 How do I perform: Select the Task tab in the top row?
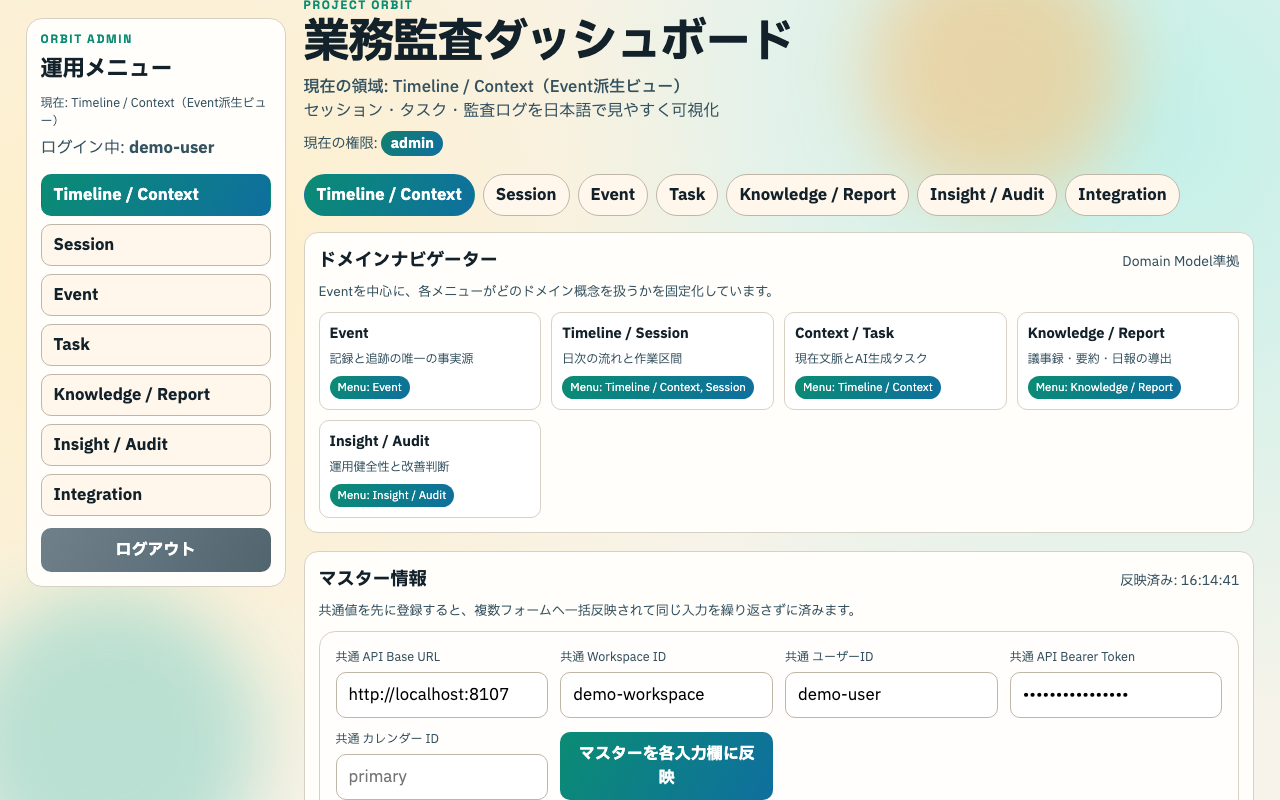click(x=687, y=195)
